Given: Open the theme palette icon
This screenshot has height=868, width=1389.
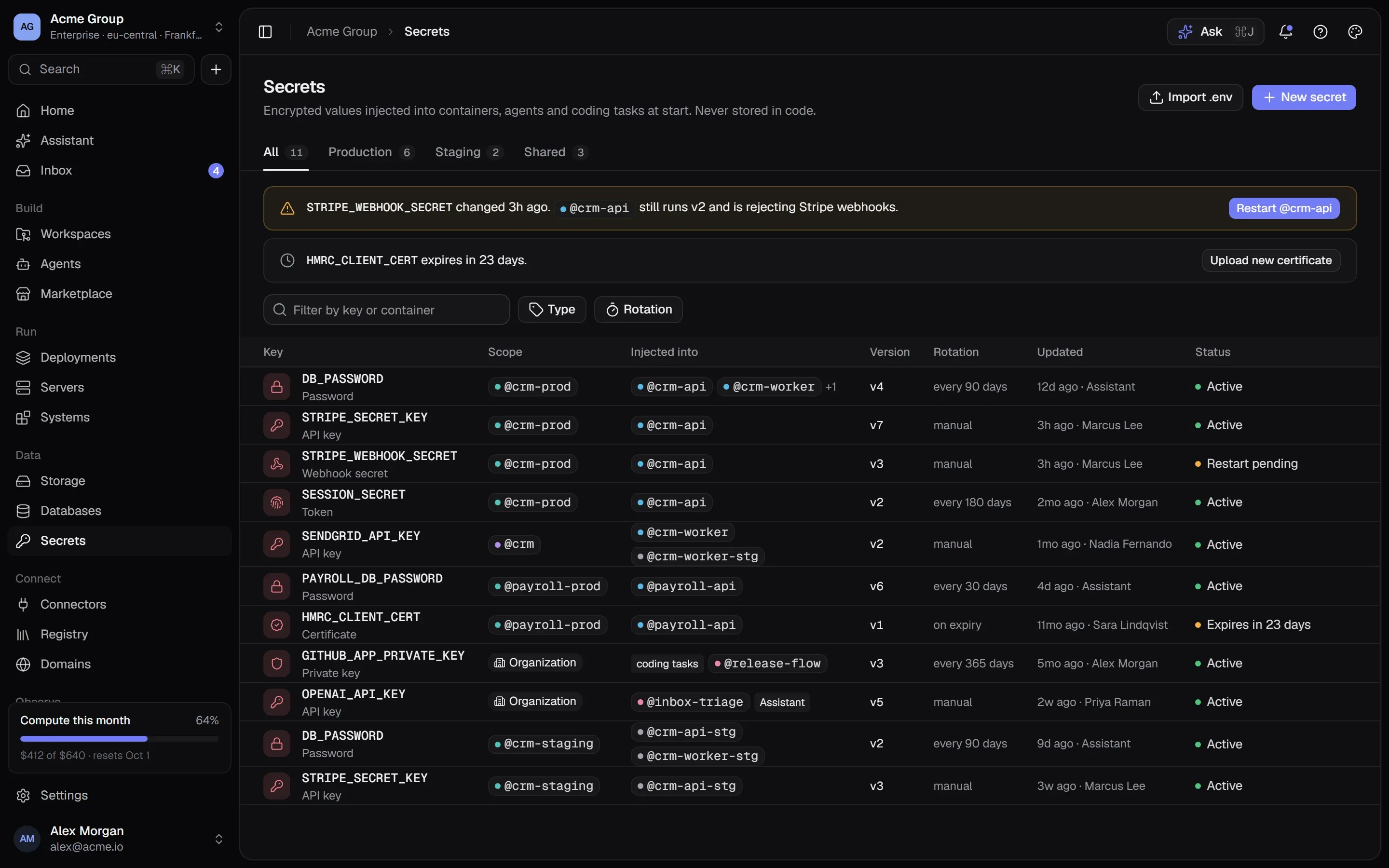Looking at the screenshot, I should pyautogui.click(x=1355, y=31).
